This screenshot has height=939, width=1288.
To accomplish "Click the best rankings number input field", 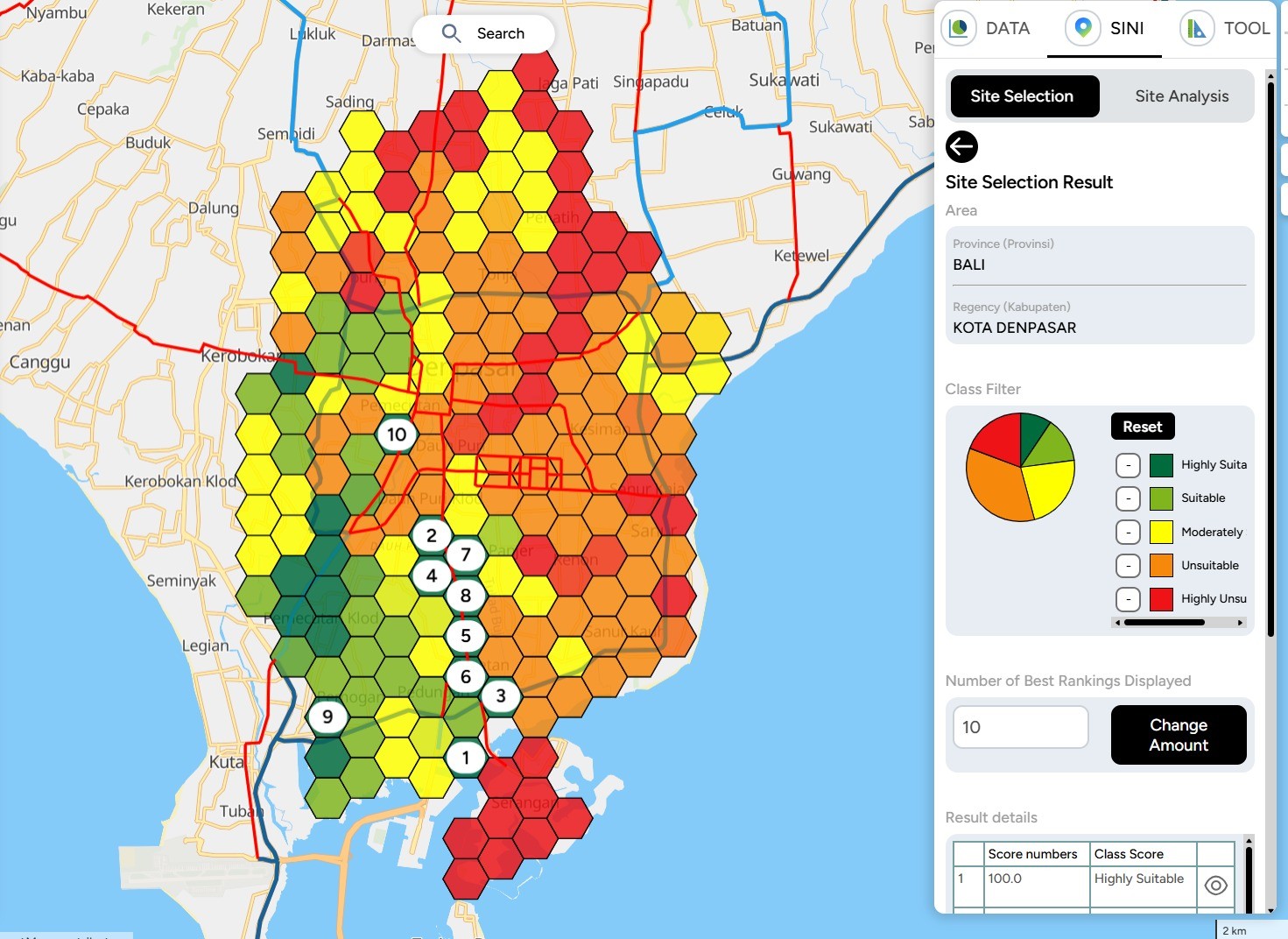I will click(1020, 727).
